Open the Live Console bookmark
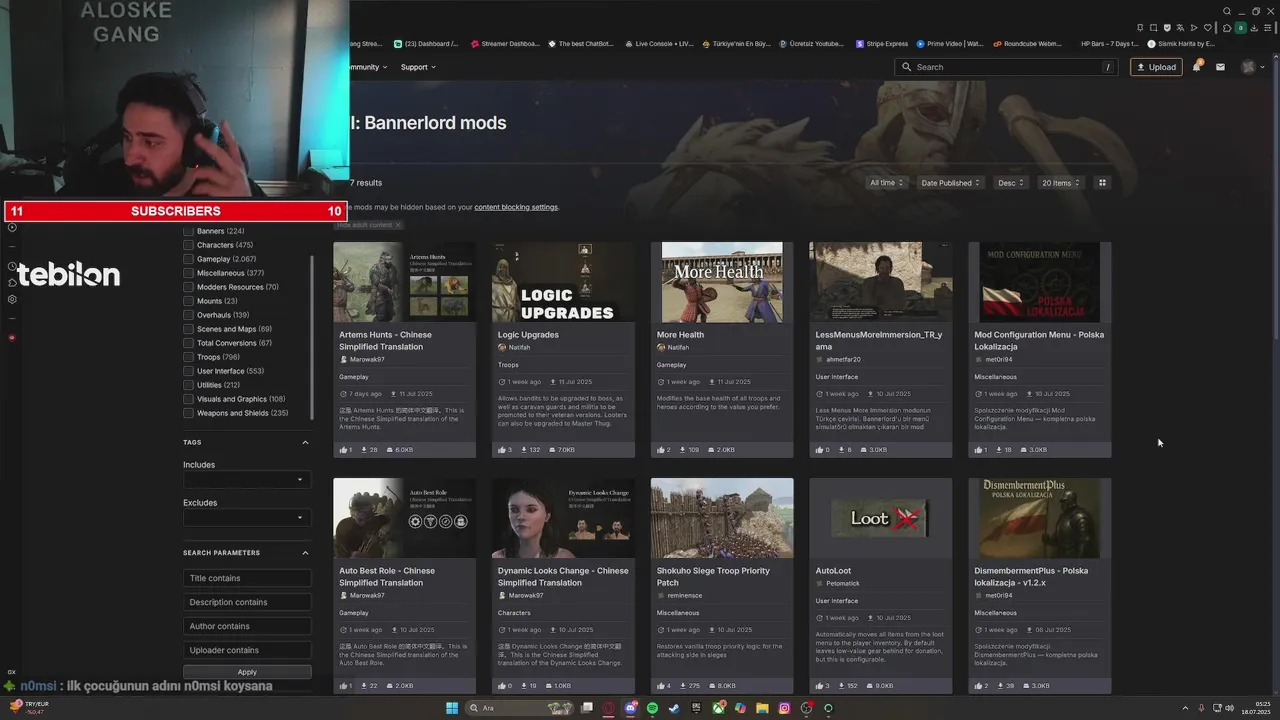Viewport: 1280px width, 720px height. pos(658,44)
